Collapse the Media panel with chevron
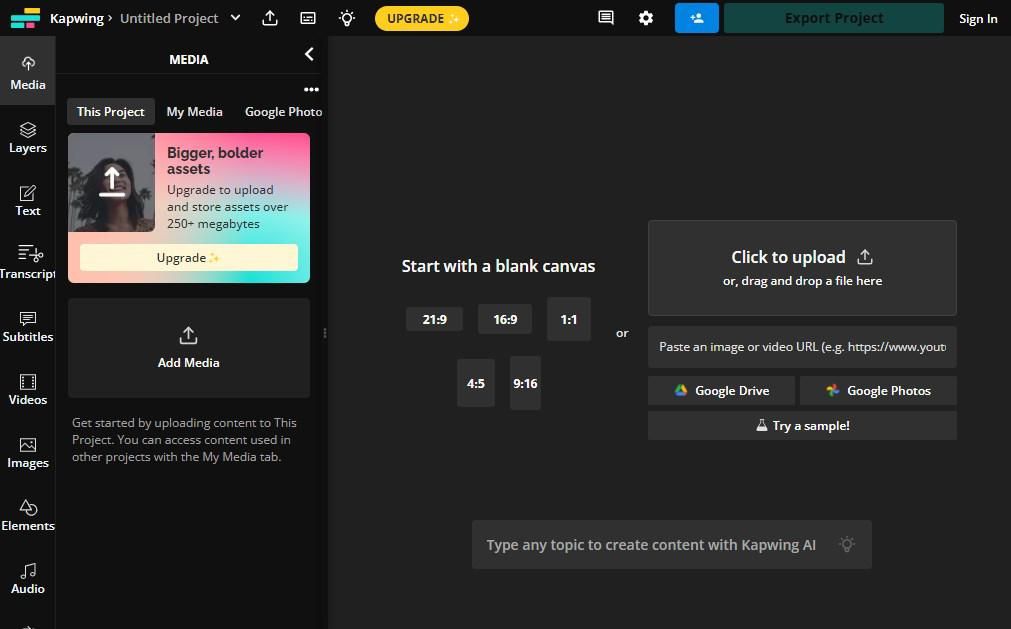The image size is (1011, 629). click(x=309, y=54)
